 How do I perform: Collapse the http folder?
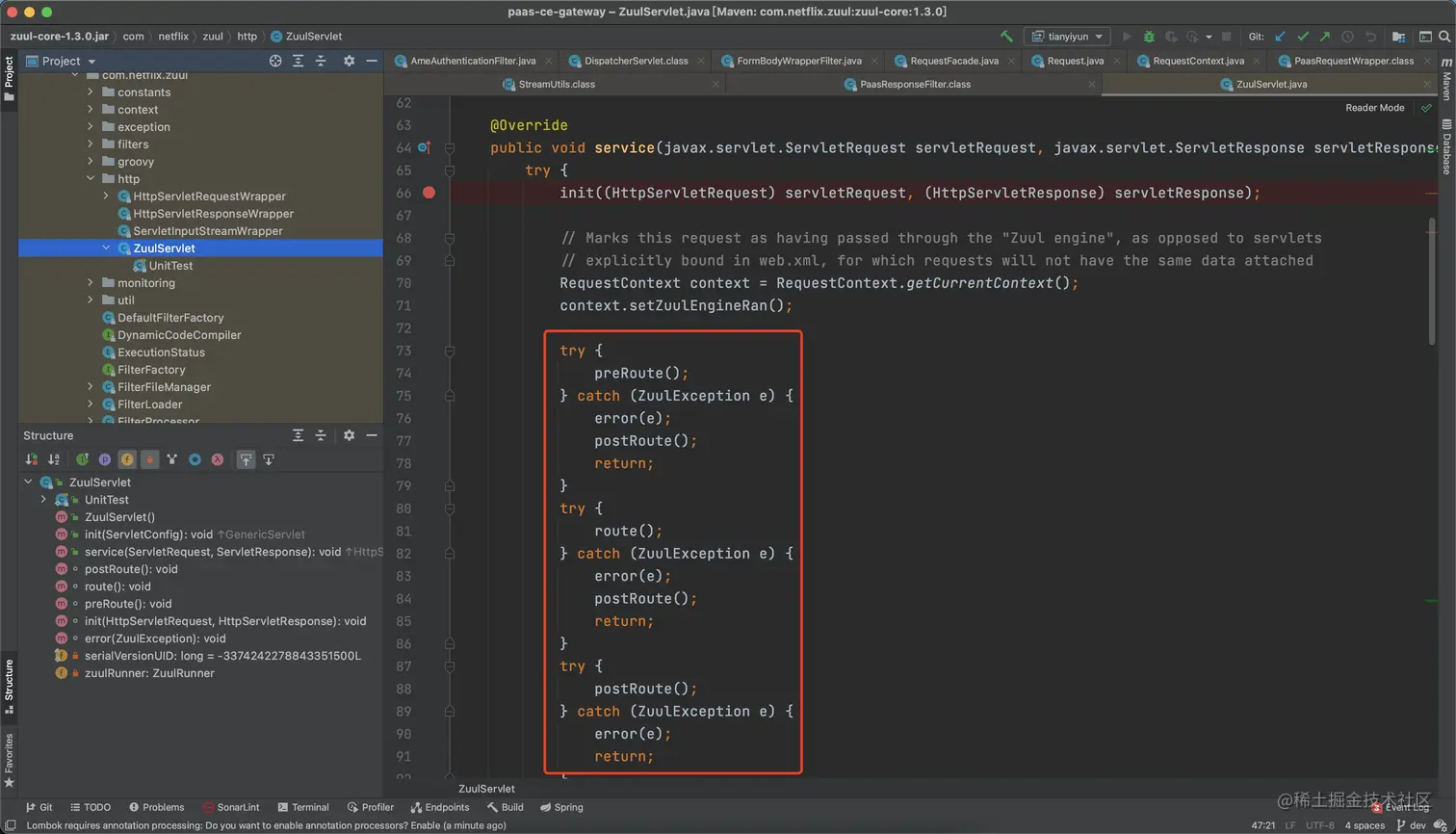[x=91, y=179]
